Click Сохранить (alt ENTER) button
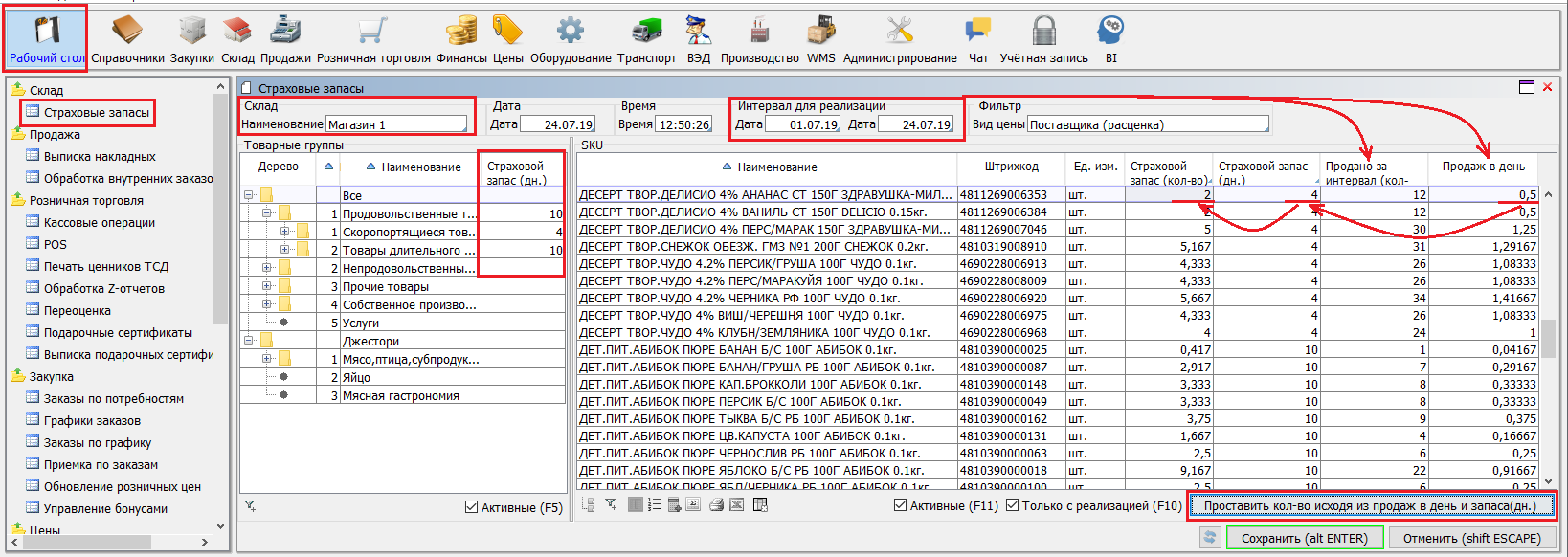Image resolution: width=1568 pixels, height=557 pixels. 1304,538
